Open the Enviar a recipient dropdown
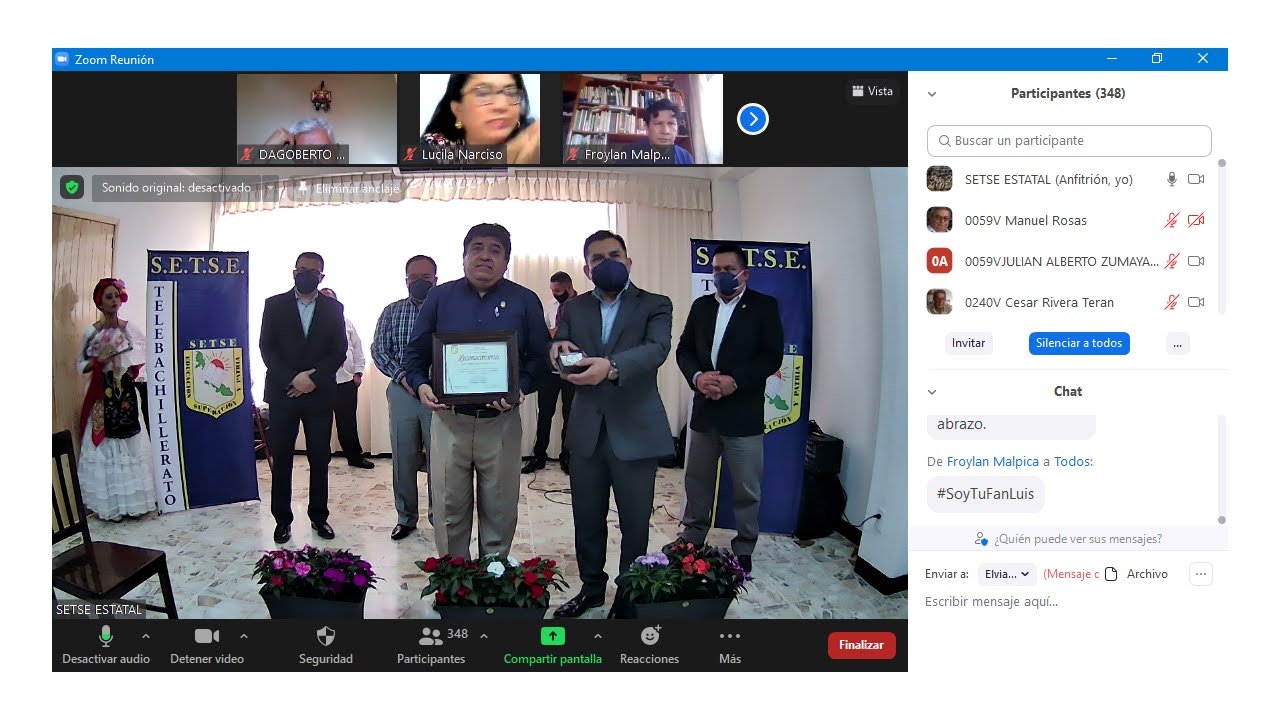1280x720 pixels. point(1006,574)
